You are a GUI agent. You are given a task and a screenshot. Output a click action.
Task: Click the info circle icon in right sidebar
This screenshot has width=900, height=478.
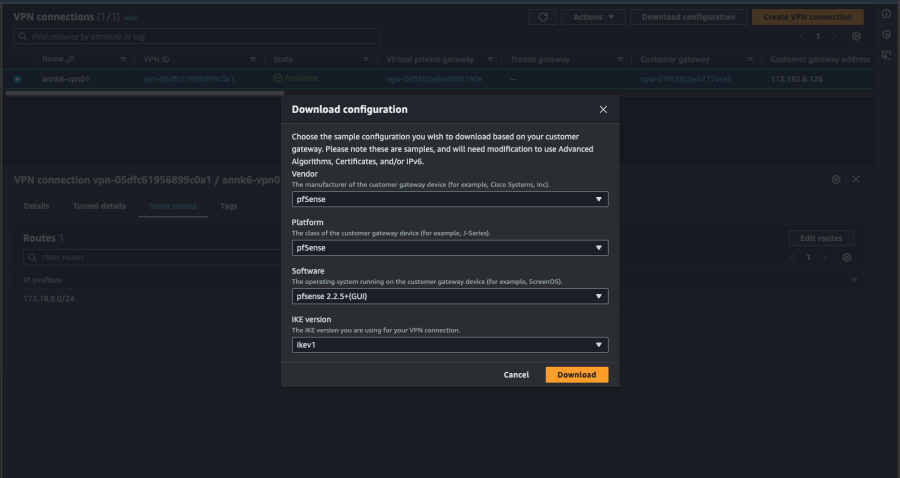(x=886, y=14)
